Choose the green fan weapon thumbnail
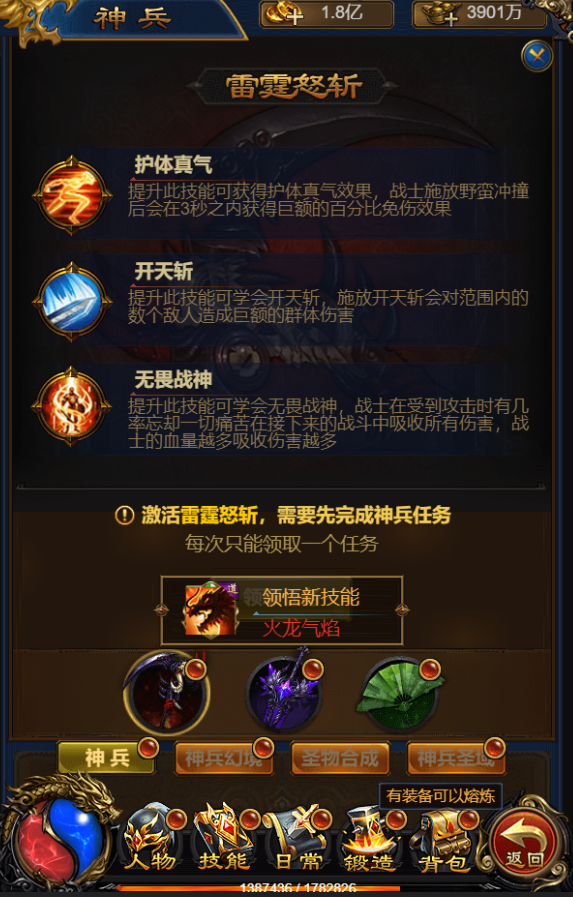 click(402, 693)
